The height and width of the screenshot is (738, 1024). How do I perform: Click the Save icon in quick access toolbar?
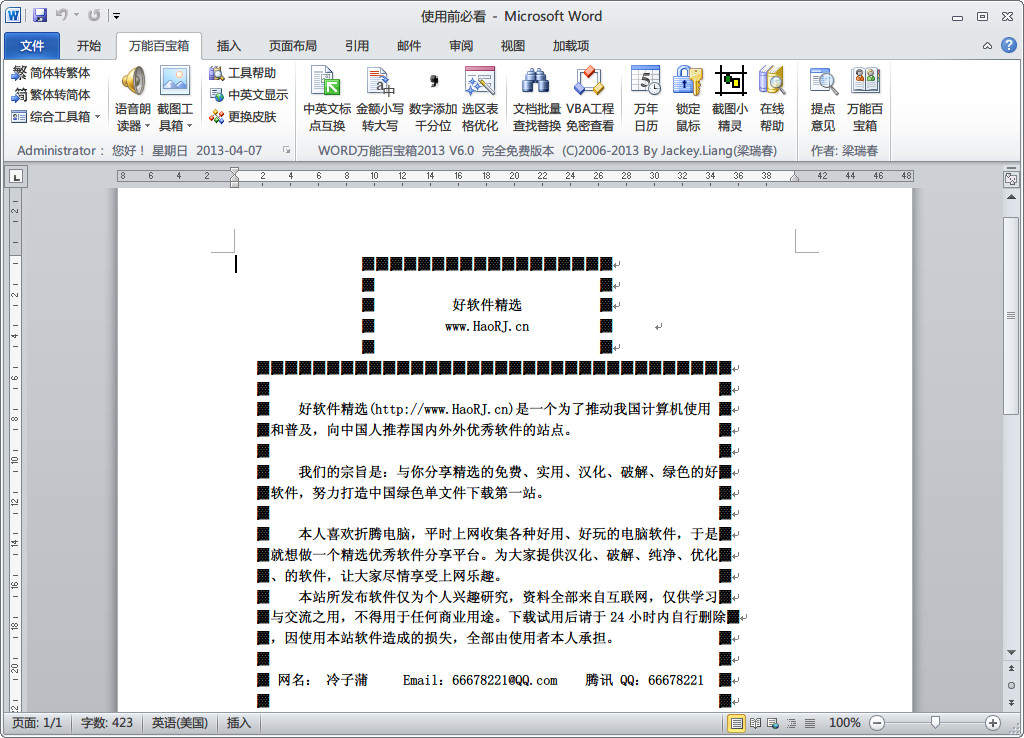coord(40,15)
